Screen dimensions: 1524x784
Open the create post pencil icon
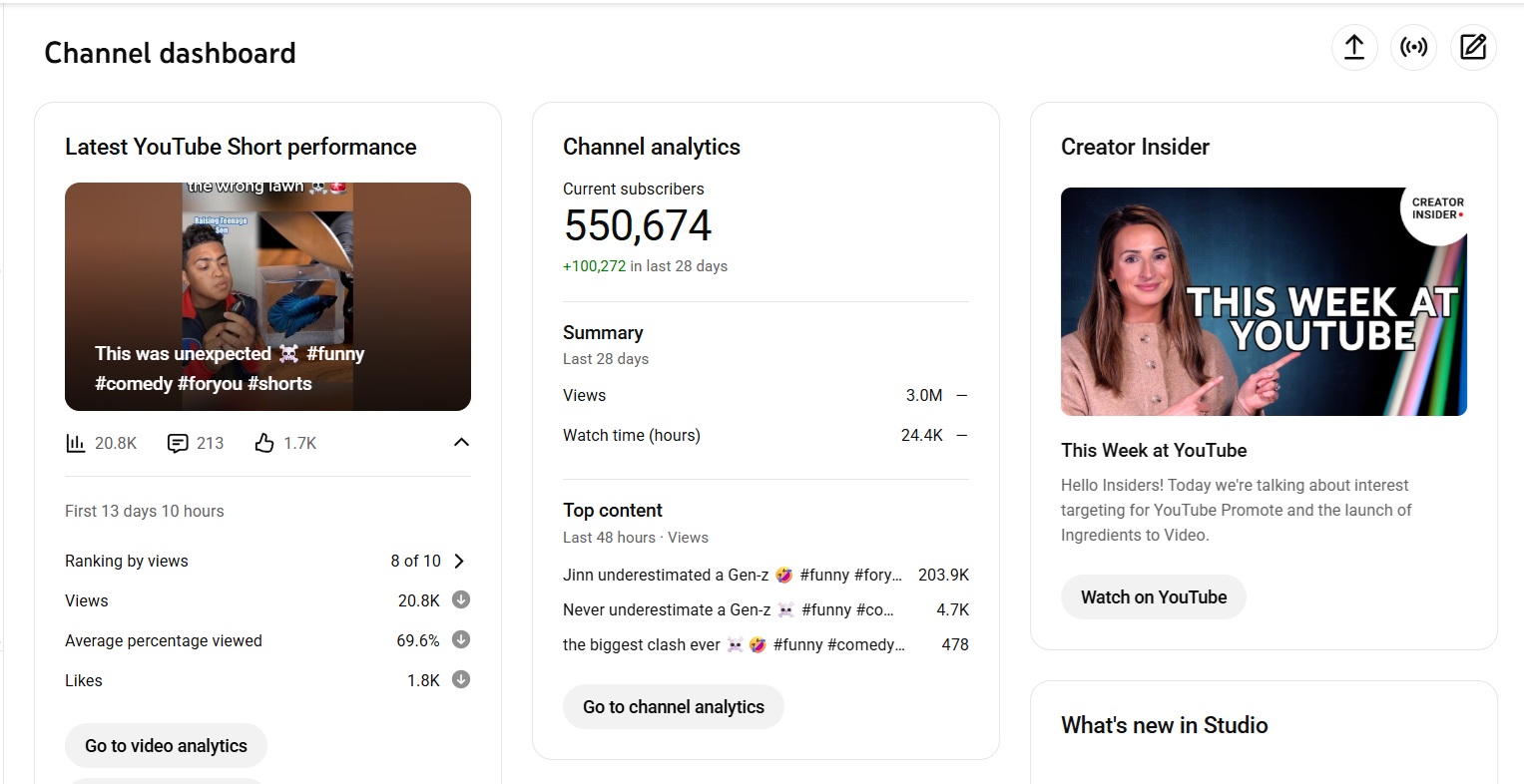pos(1472,47)
